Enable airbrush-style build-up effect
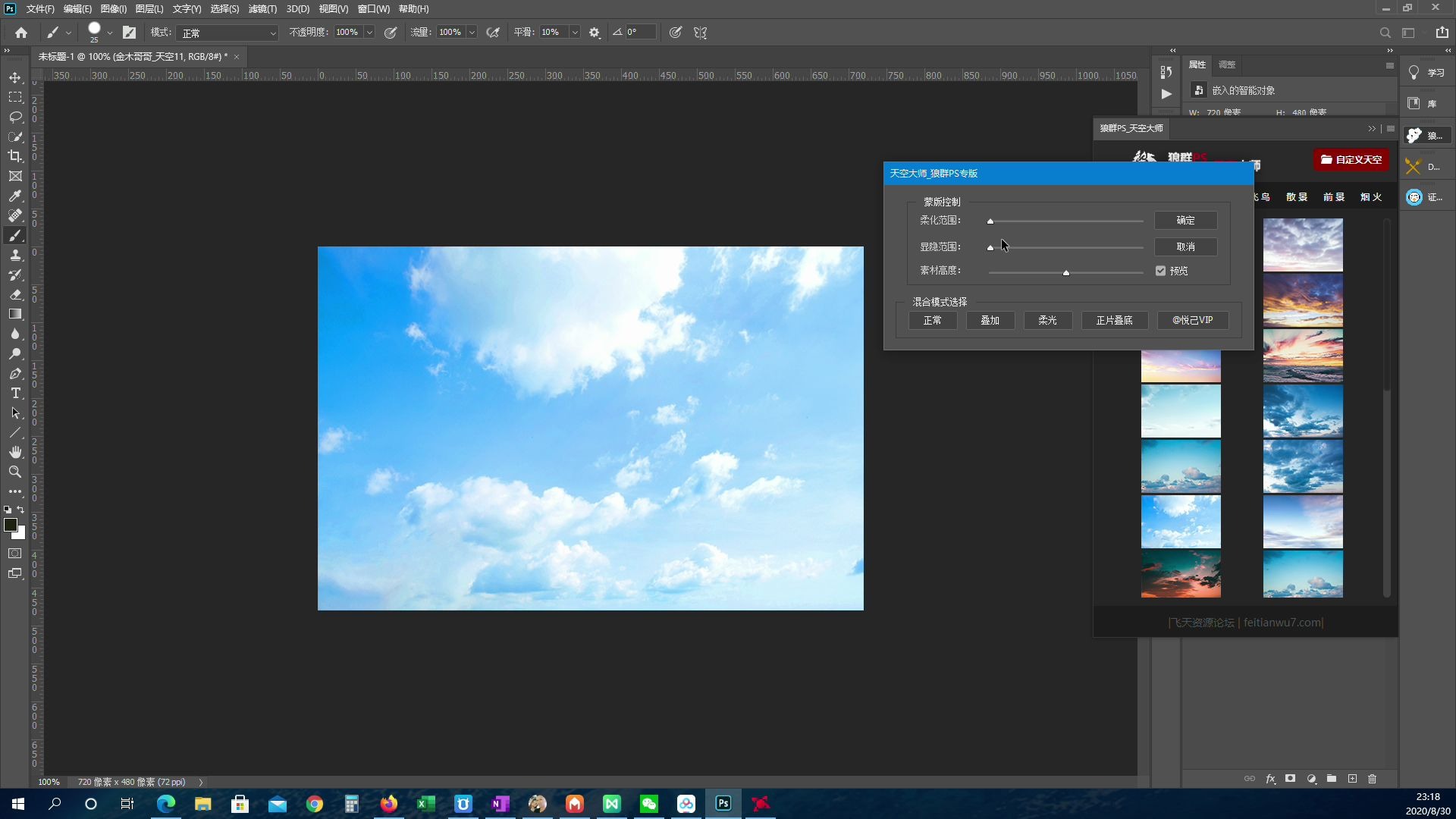 coord(493,33)
